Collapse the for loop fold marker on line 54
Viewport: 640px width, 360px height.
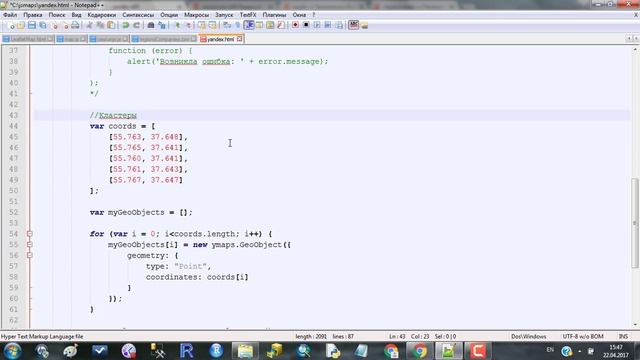30,234
